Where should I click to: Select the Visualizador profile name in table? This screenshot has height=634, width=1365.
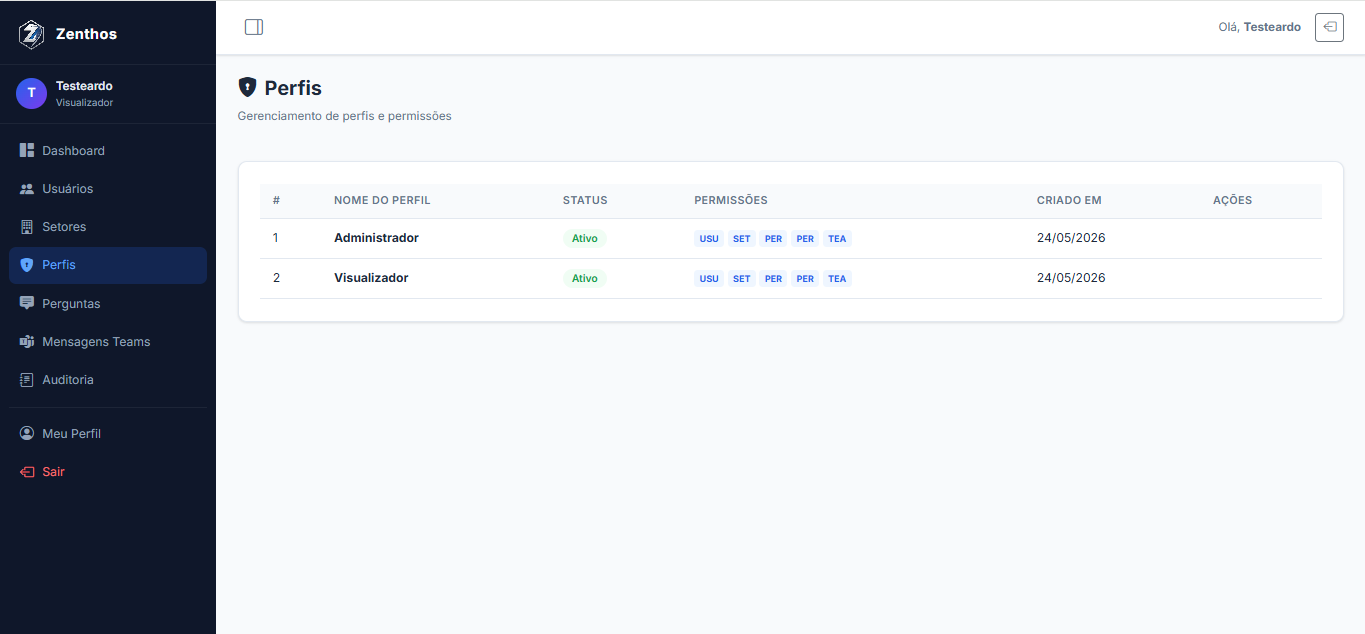tap(371, 278)
